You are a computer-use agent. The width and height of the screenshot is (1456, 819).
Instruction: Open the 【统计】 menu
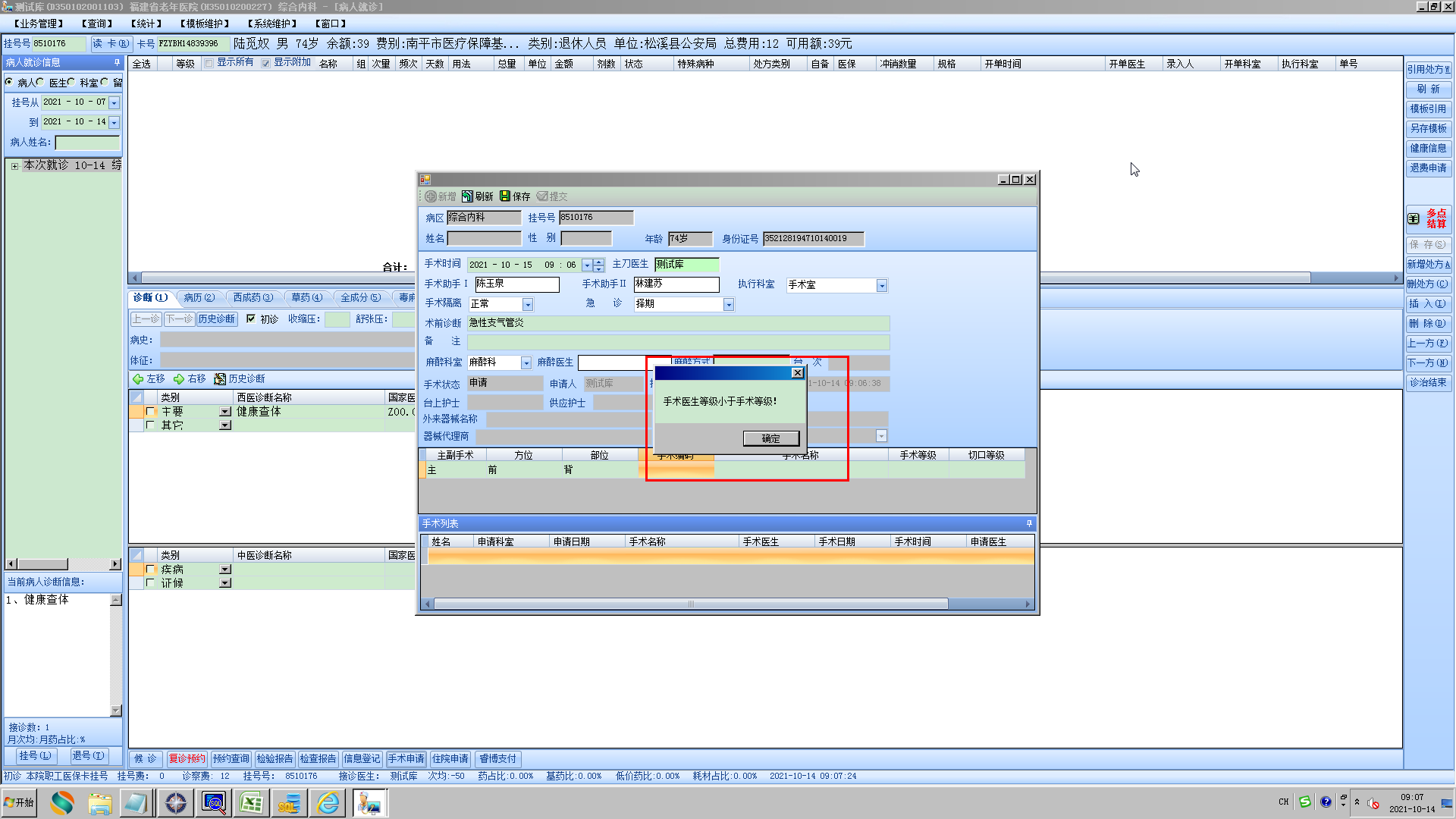[146, 24]
